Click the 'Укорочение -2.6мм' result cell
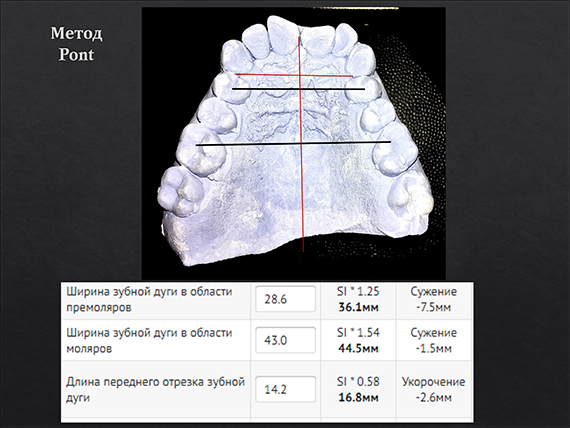Viewport: 570px width, 428px height. (x=434, y=389)
